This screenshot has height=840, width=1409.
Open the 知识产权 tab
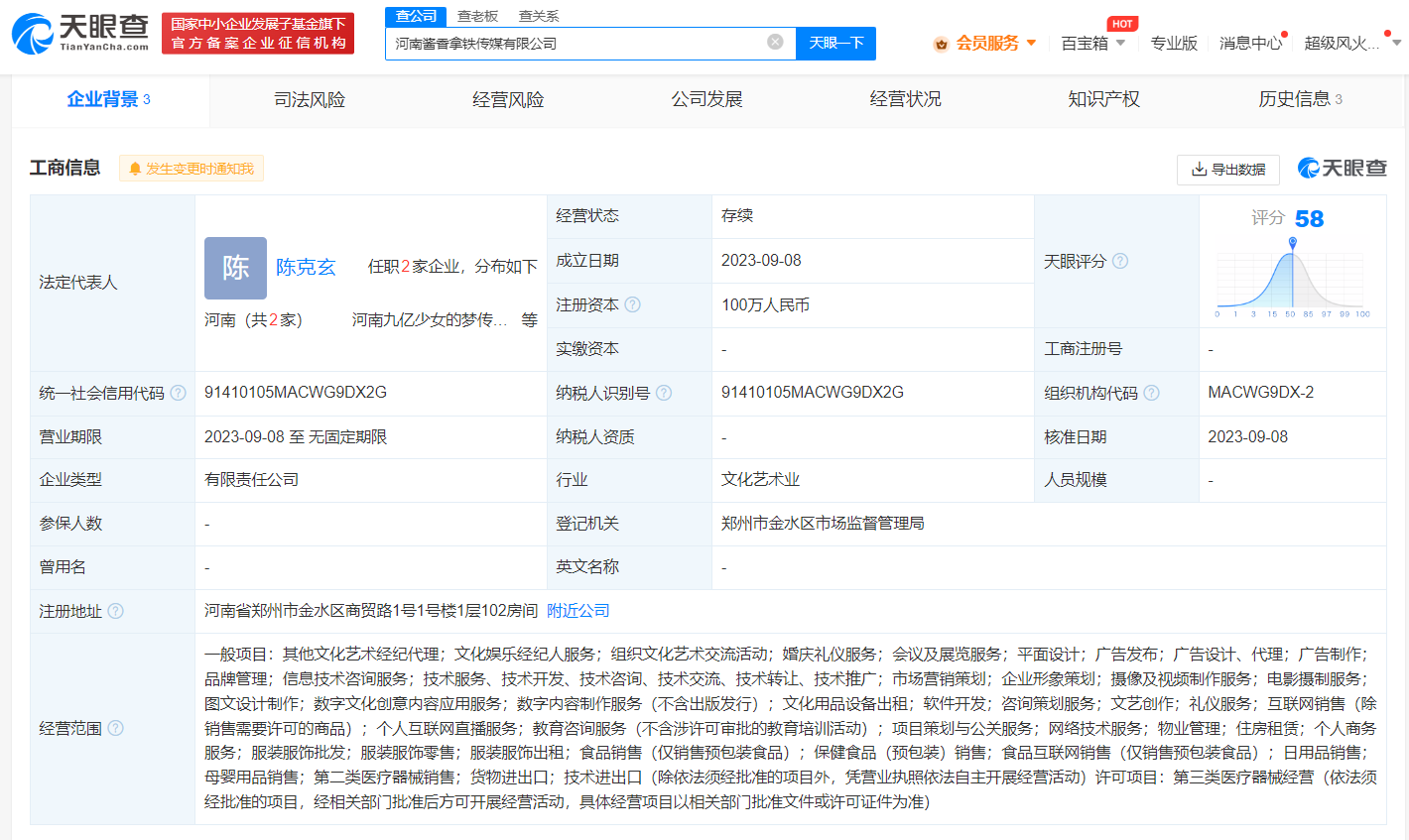[x=1103, y=99]
